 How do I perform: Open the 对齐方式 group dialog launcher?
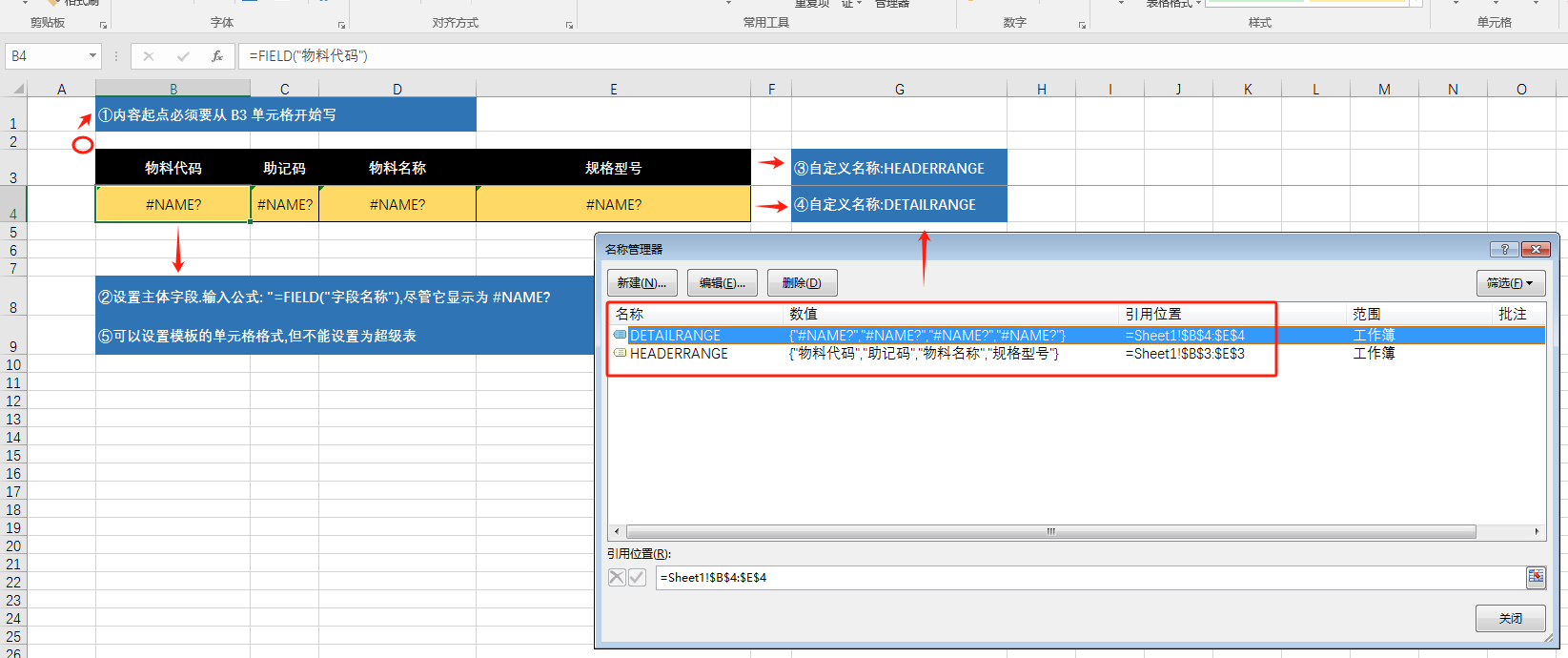pos(569,25)
